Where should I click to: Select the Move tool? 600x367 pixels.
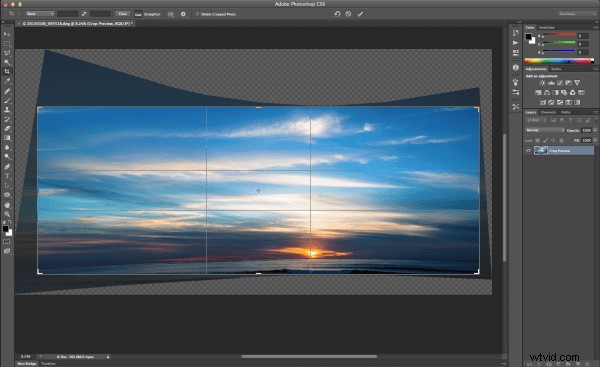tap(7, 34)
